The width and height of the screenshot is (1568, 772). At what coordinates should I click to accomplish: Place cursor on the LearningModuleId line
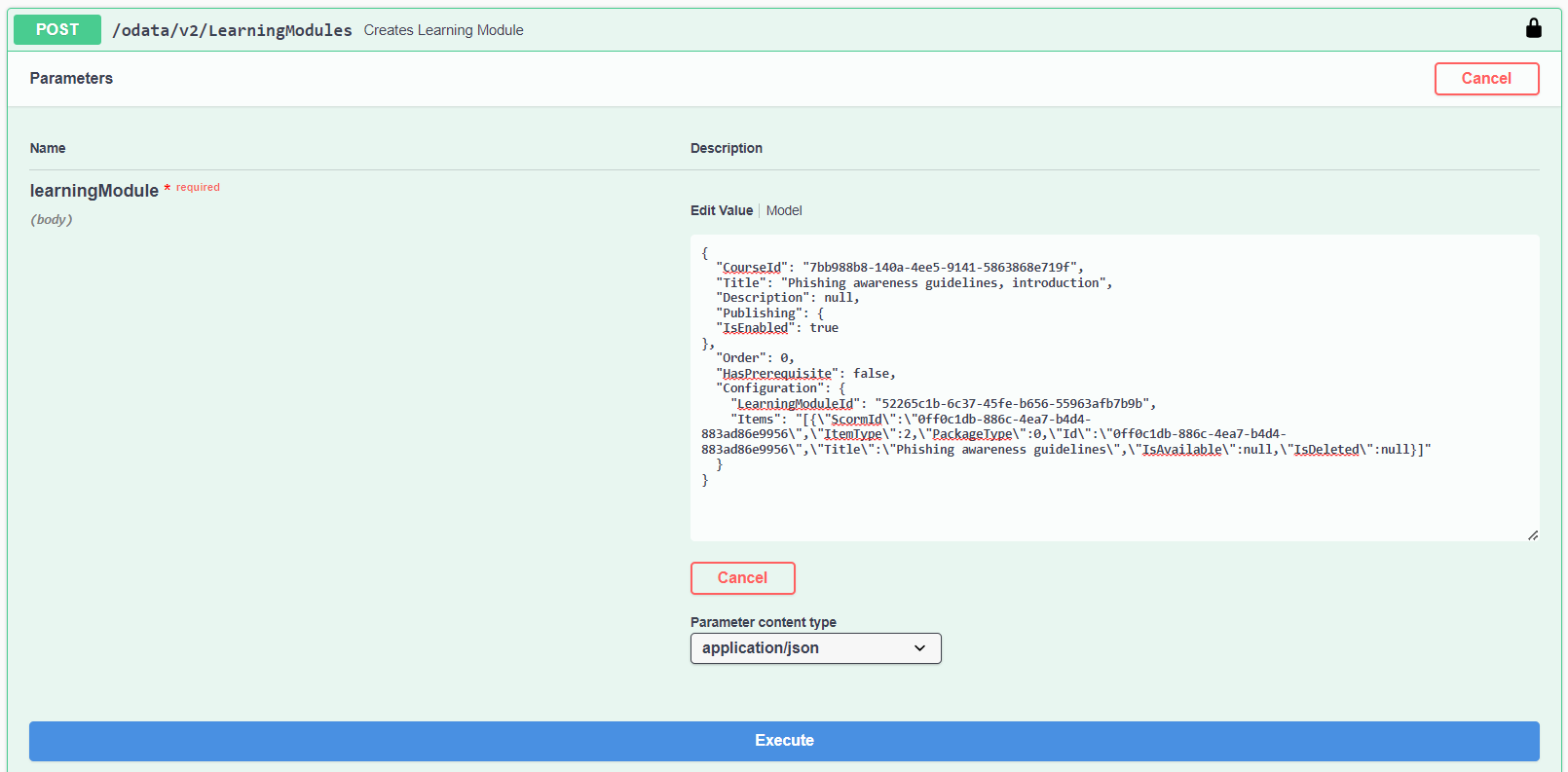click(942, 404)
